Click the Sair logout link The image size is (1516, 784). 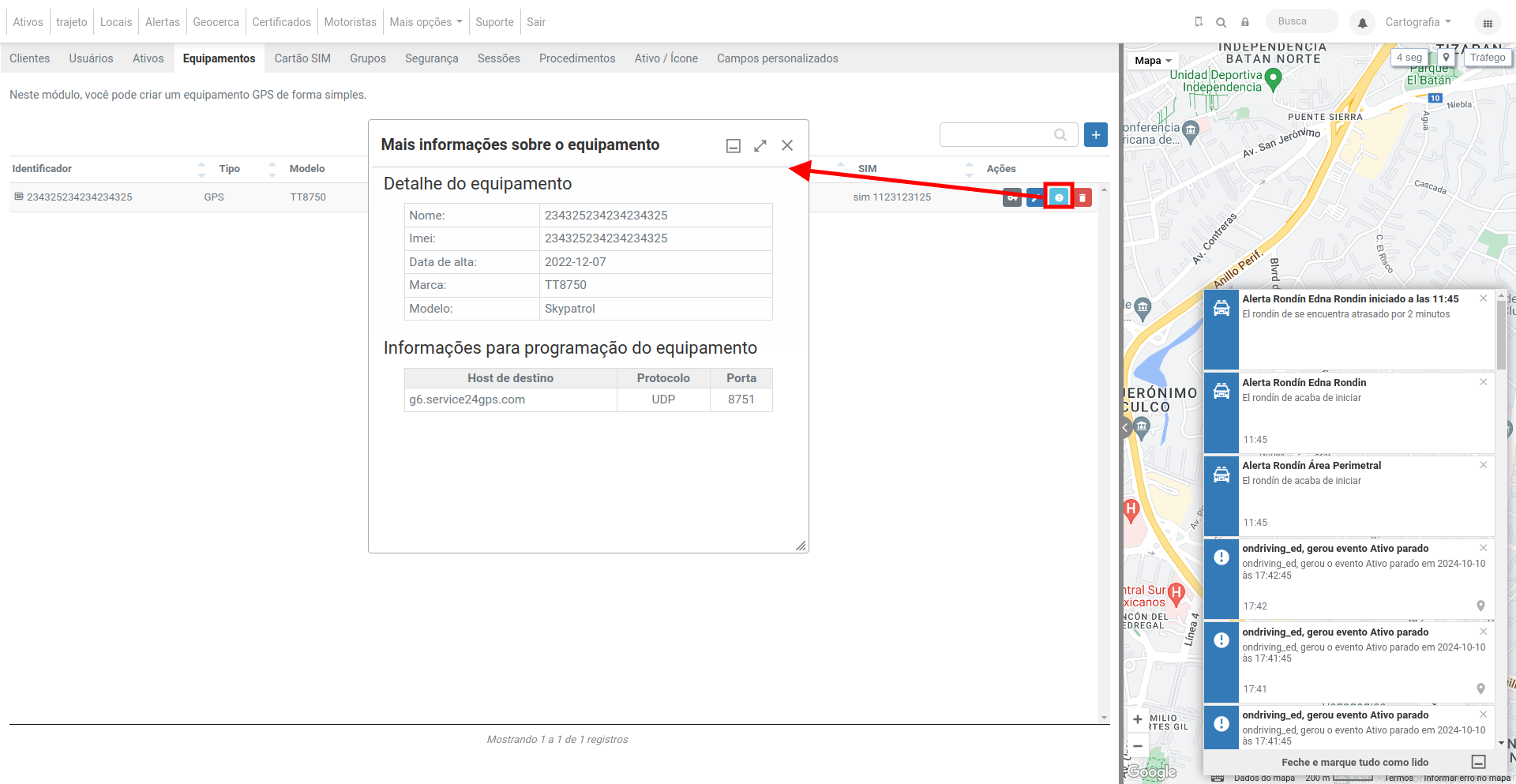pyautogui.click(x=536, y=22)
